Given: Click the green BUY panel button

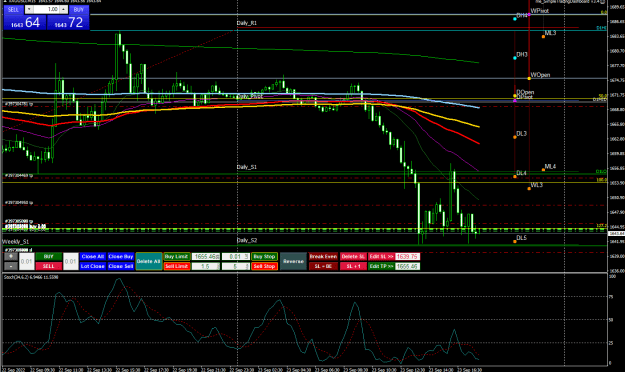Looking at the screenshot, I should tap(49, 256).
